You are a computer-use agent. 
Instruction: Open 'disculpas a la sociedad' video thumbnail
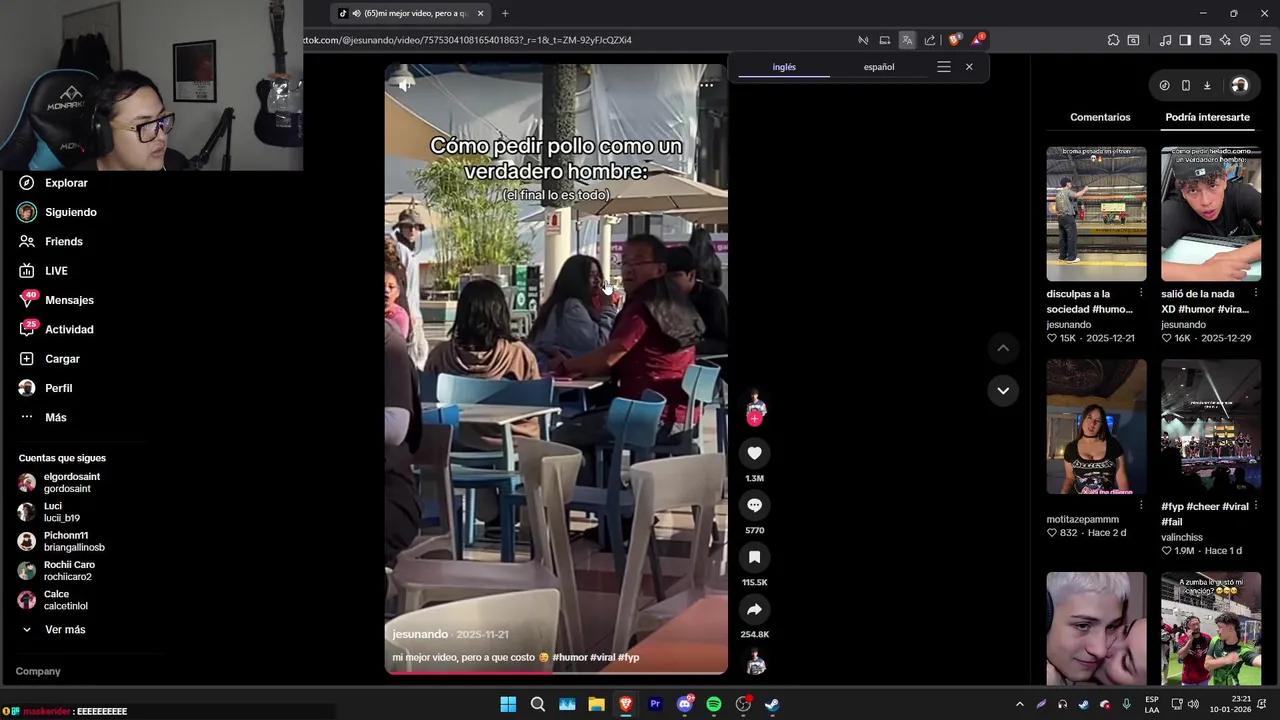pyautogui.click(x=1096, y=214)
